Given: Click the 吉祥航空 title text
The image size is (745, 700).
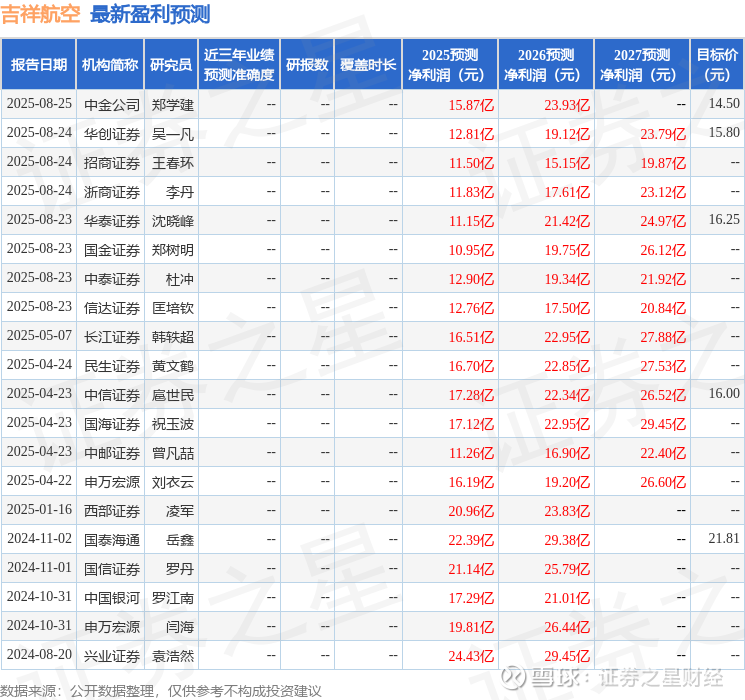Looking at the screenshot, I should tap(40, 14).
